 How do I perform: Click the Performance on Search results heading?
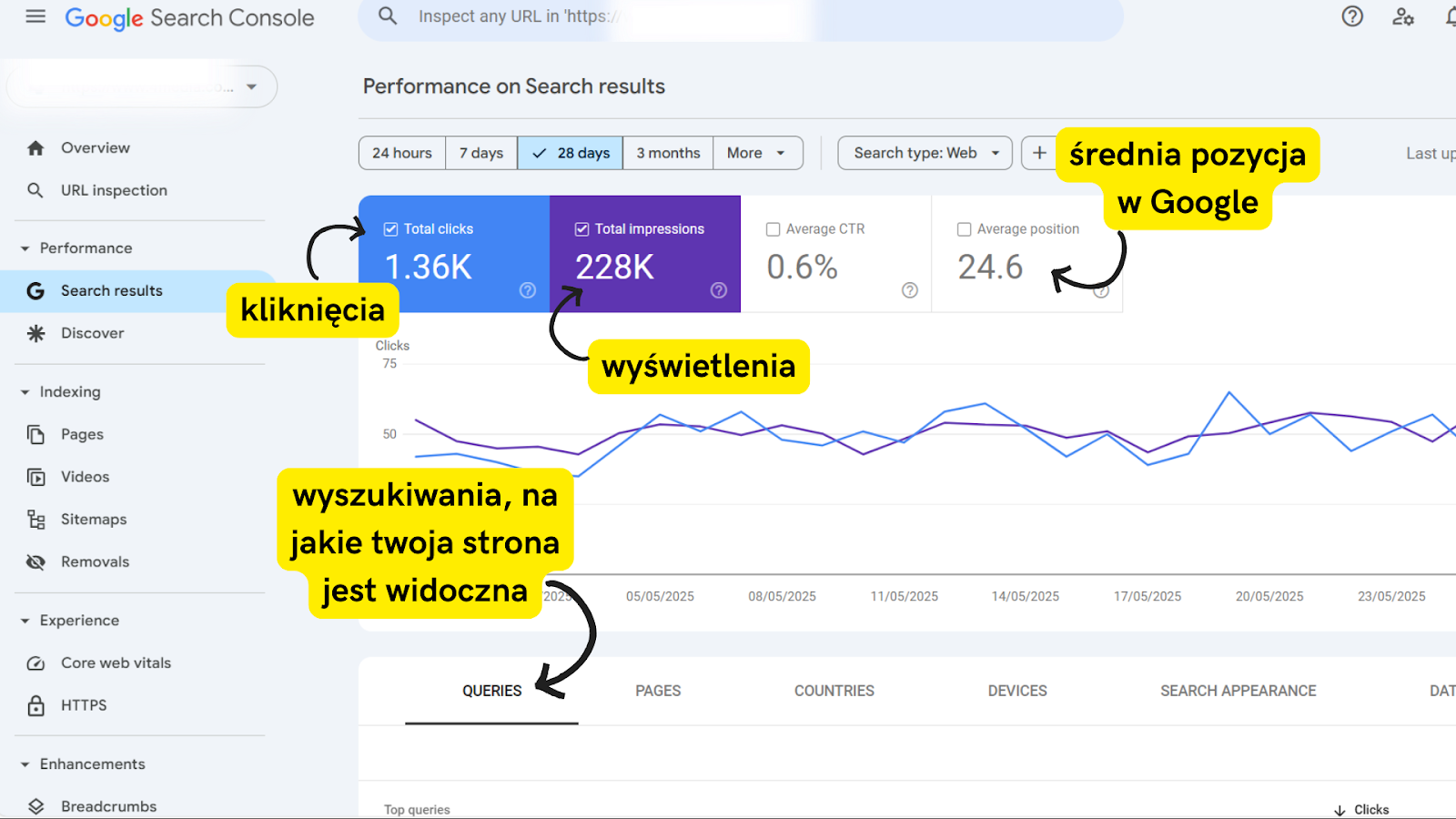click(514, 86)
